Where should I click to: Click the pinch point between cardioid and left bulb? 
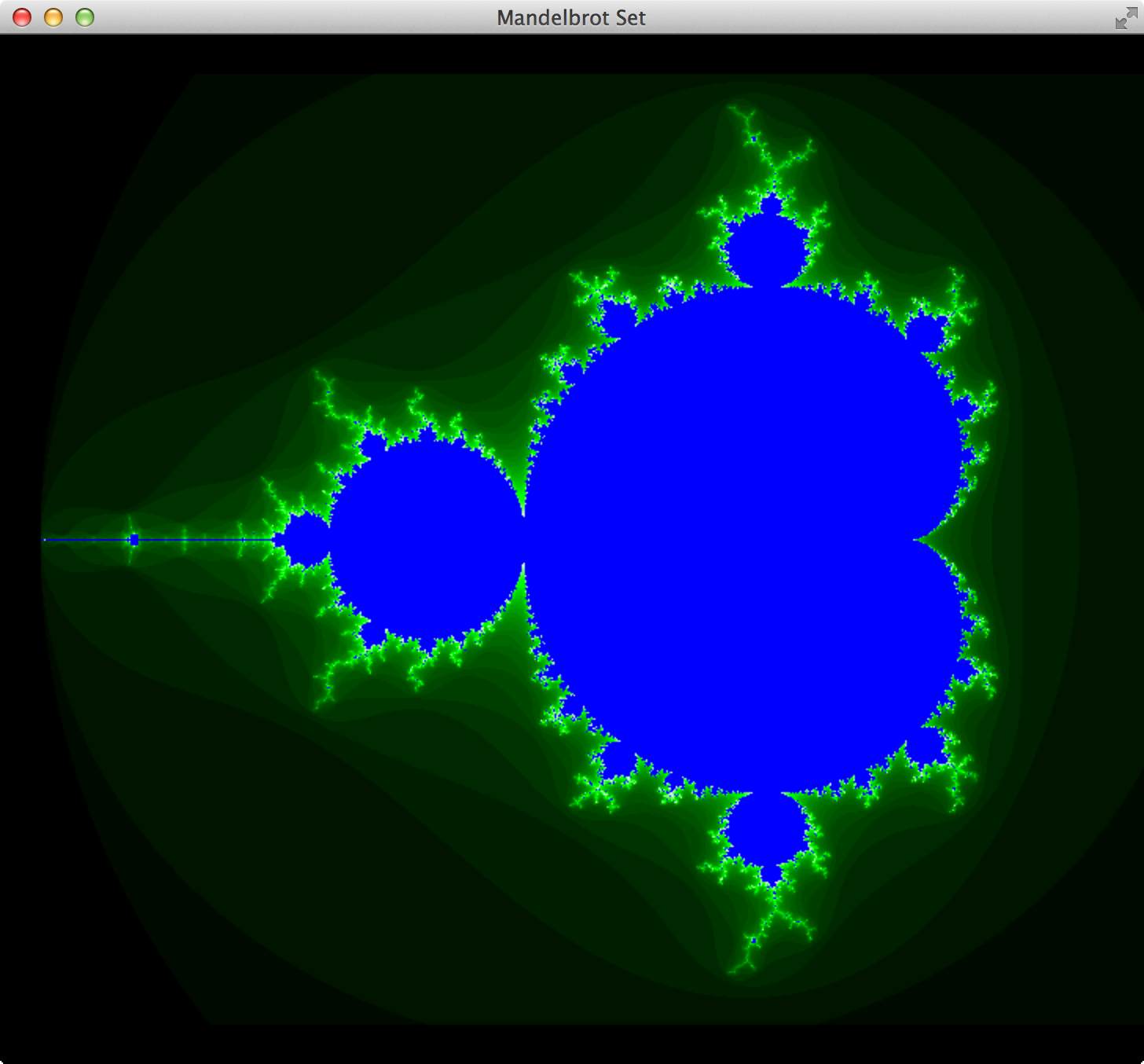point(524,541)
